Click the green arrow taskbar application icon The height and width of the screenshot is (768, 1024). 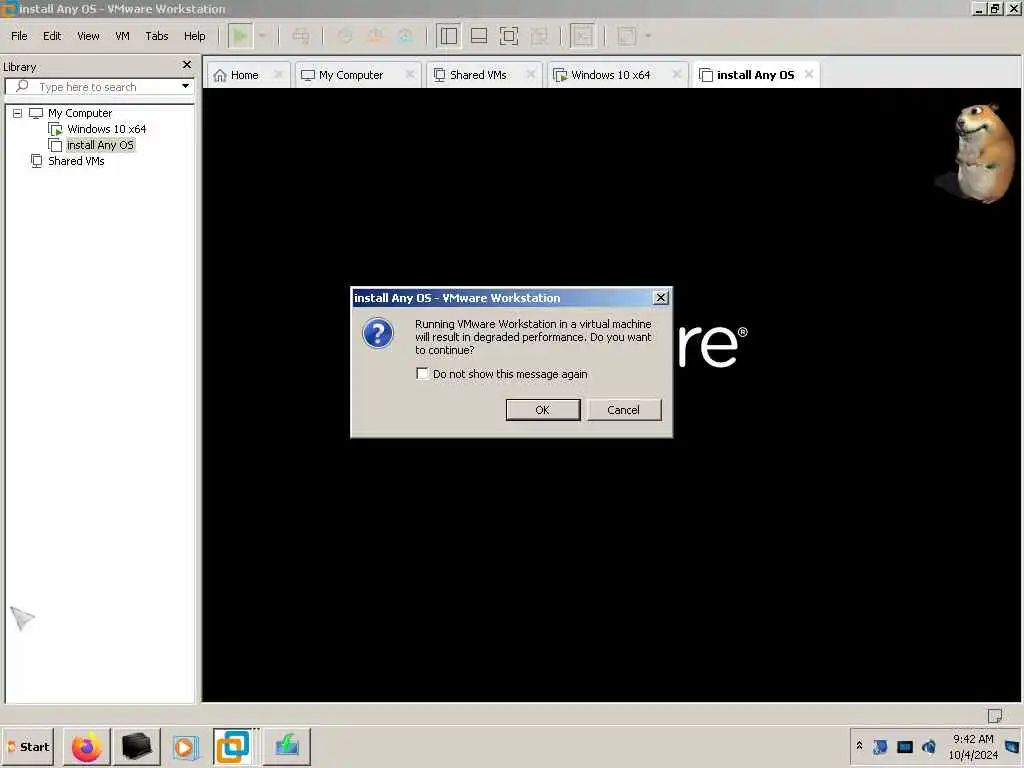click(x=287, y=746)
